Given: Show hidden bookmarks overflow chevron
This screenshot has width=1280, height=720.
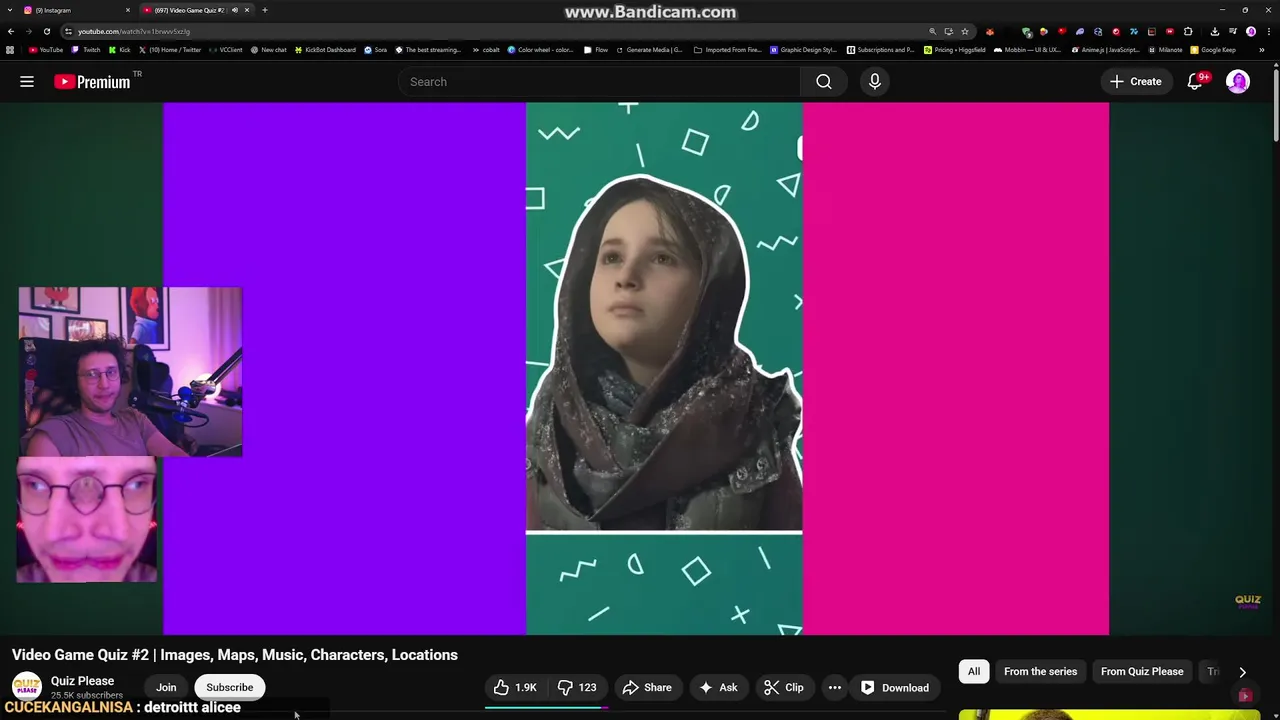Looking at the screenshot, I should pos(1260,50).
